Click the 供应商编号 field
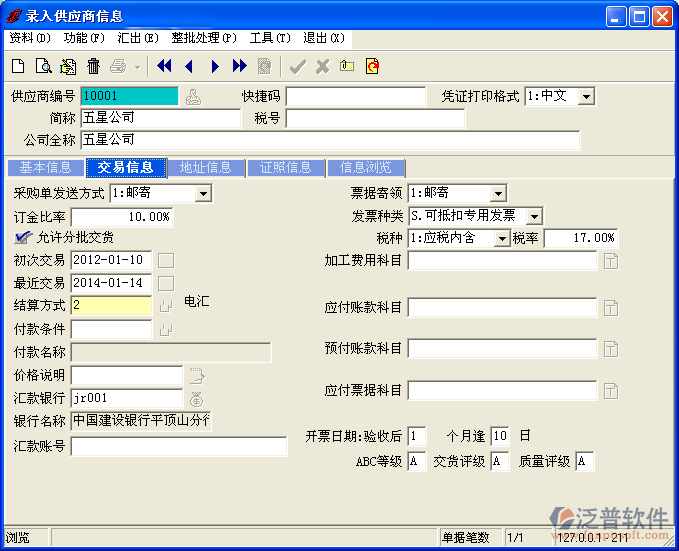 [x=129, y=96]
